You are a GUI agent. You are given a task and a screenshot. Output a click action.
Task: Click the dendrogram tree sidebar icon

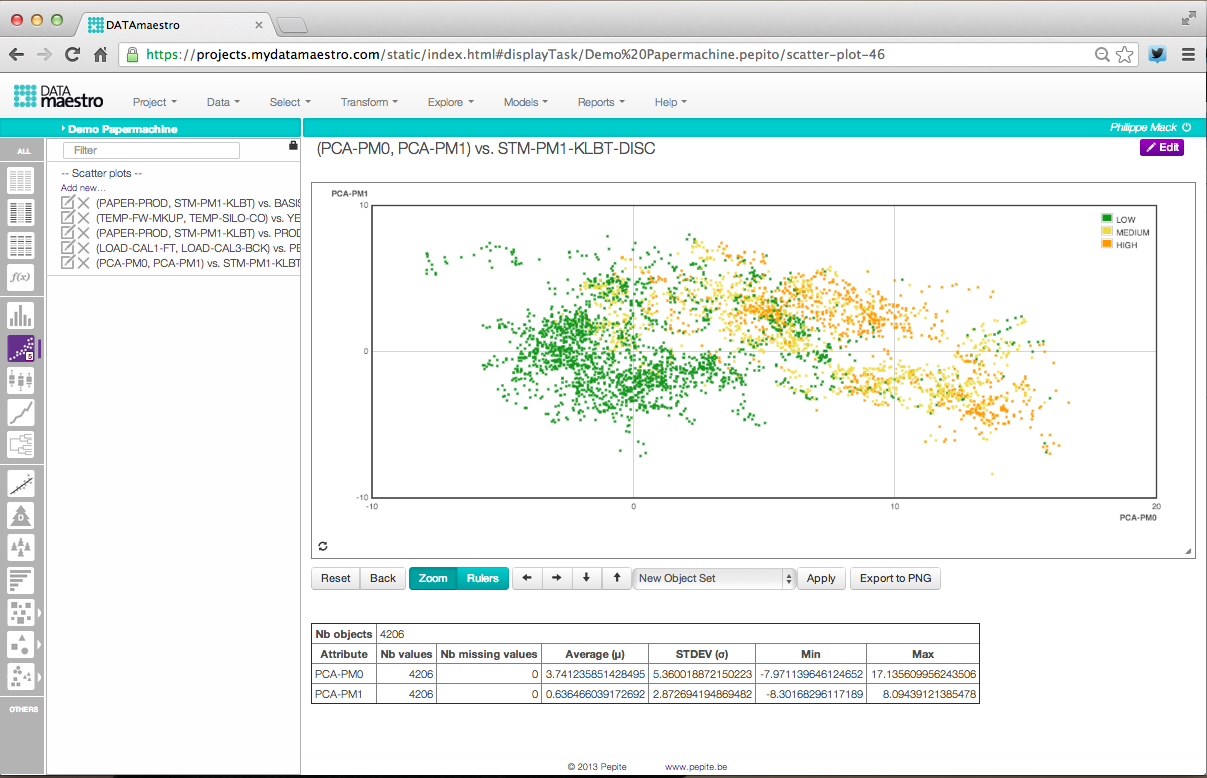21,444
